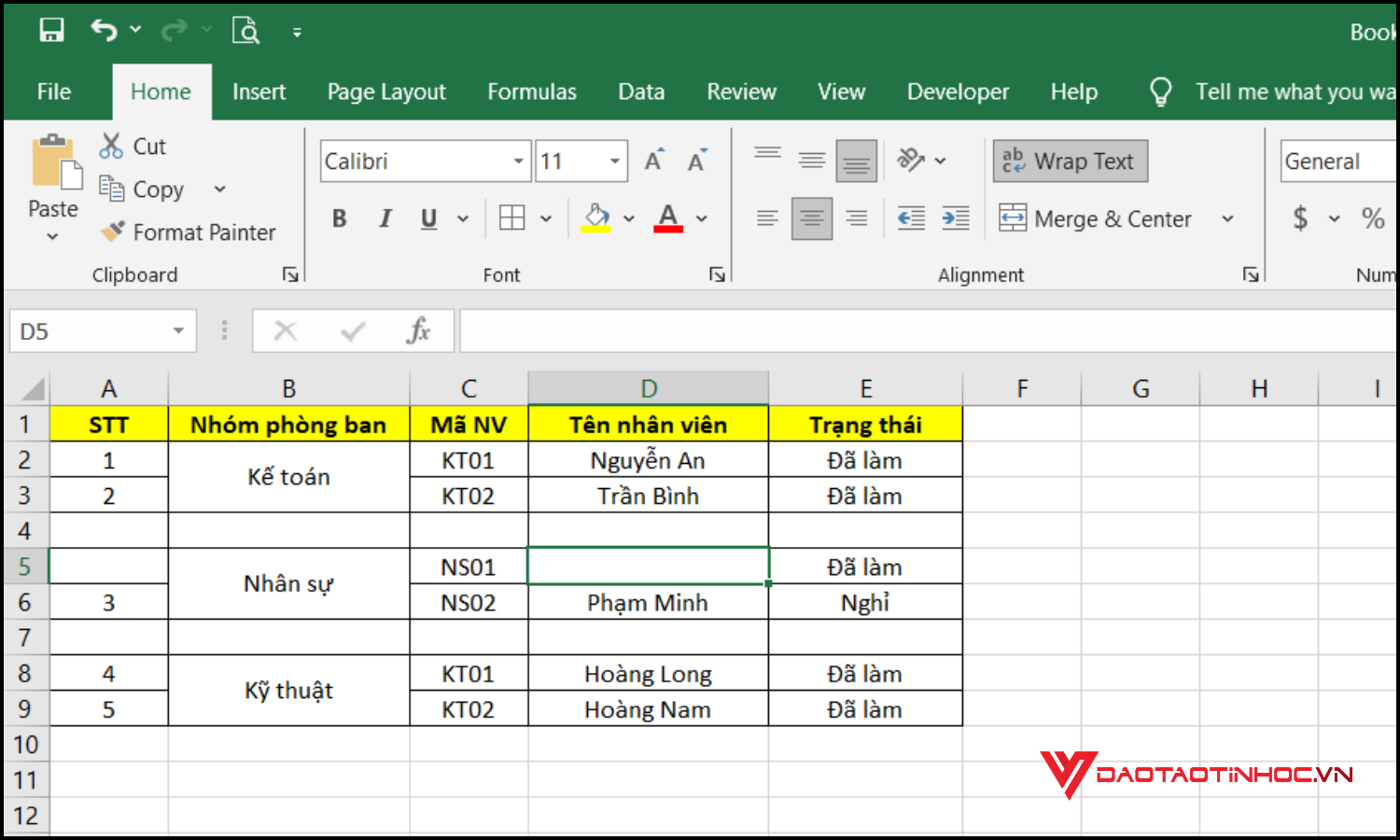Apply italic formatting
1400x840 pixels.
[x=385, y=217]
